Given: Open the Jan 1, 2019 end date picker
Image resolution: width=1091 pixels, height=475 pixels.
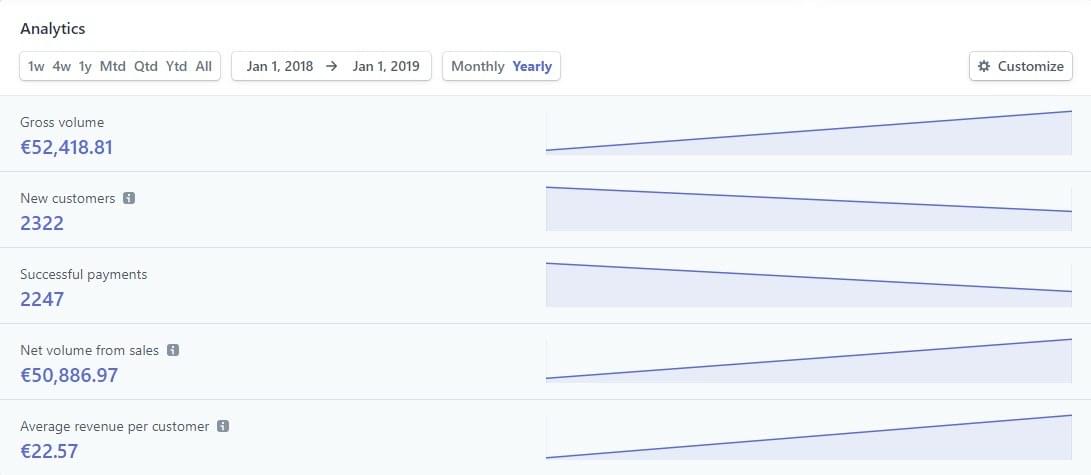Looking at the screenshot, I should point(386,66).
